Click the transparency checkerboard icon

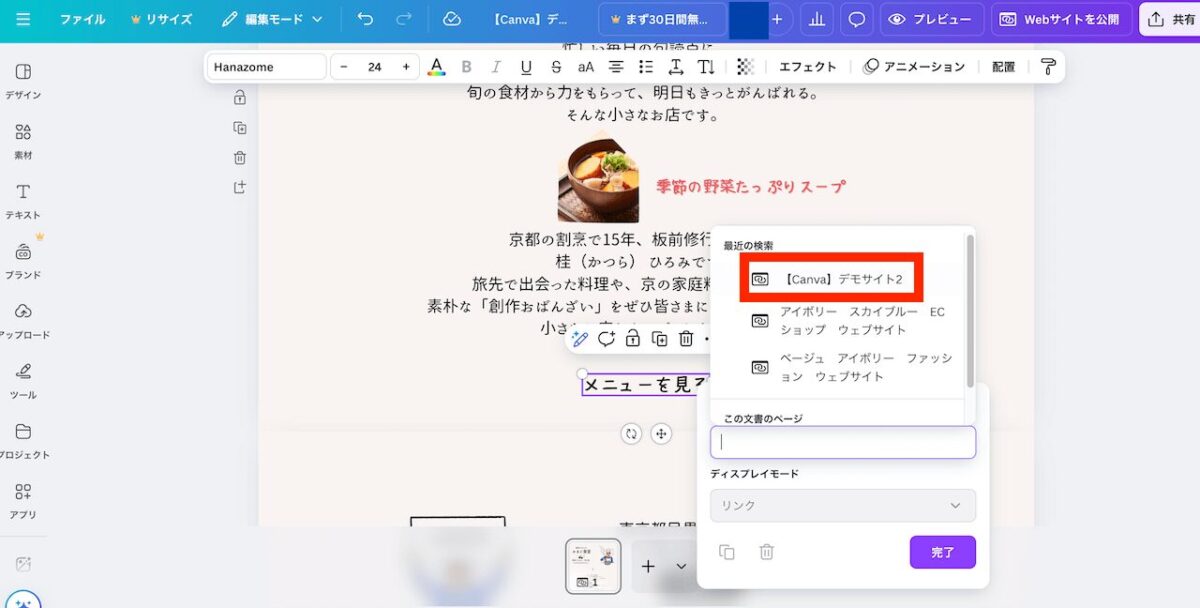coord(745,67)
